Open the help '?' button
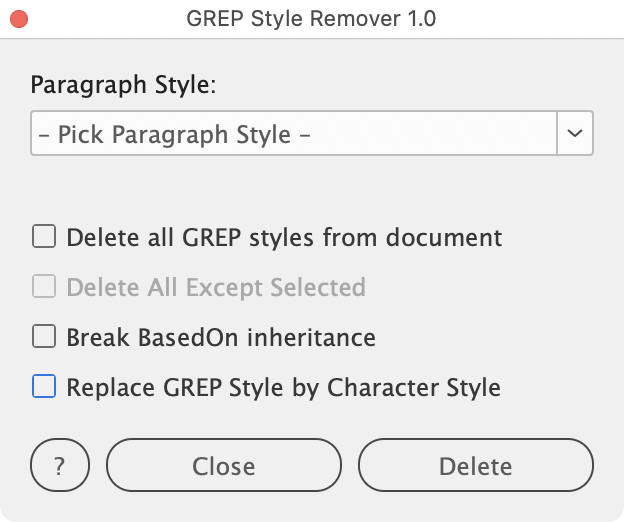Image resolution: width=624 pixels, height=522 pixels. point(60,466)
